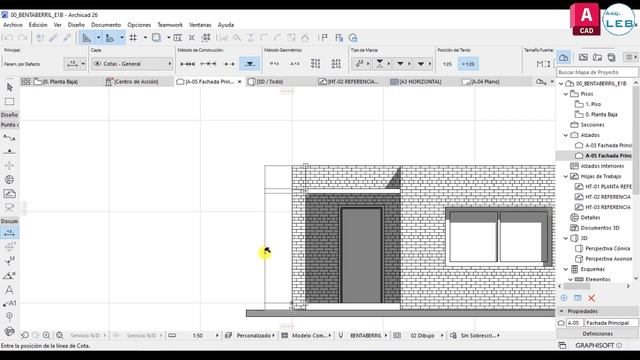This screenshot has width=640, height=360.
Task: Open the Documento menu
Action: point(106,25)
